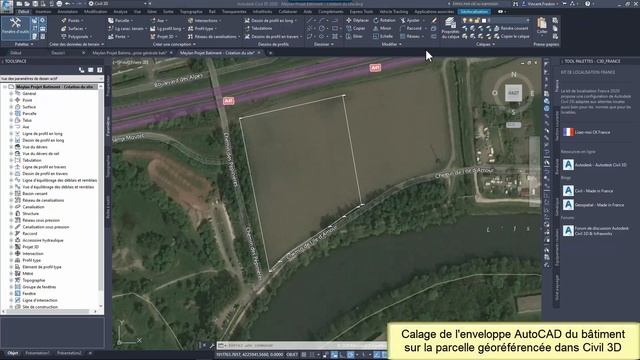
Task: Open the Parcelle tool in ribbon
Action: tap(121, 20)
